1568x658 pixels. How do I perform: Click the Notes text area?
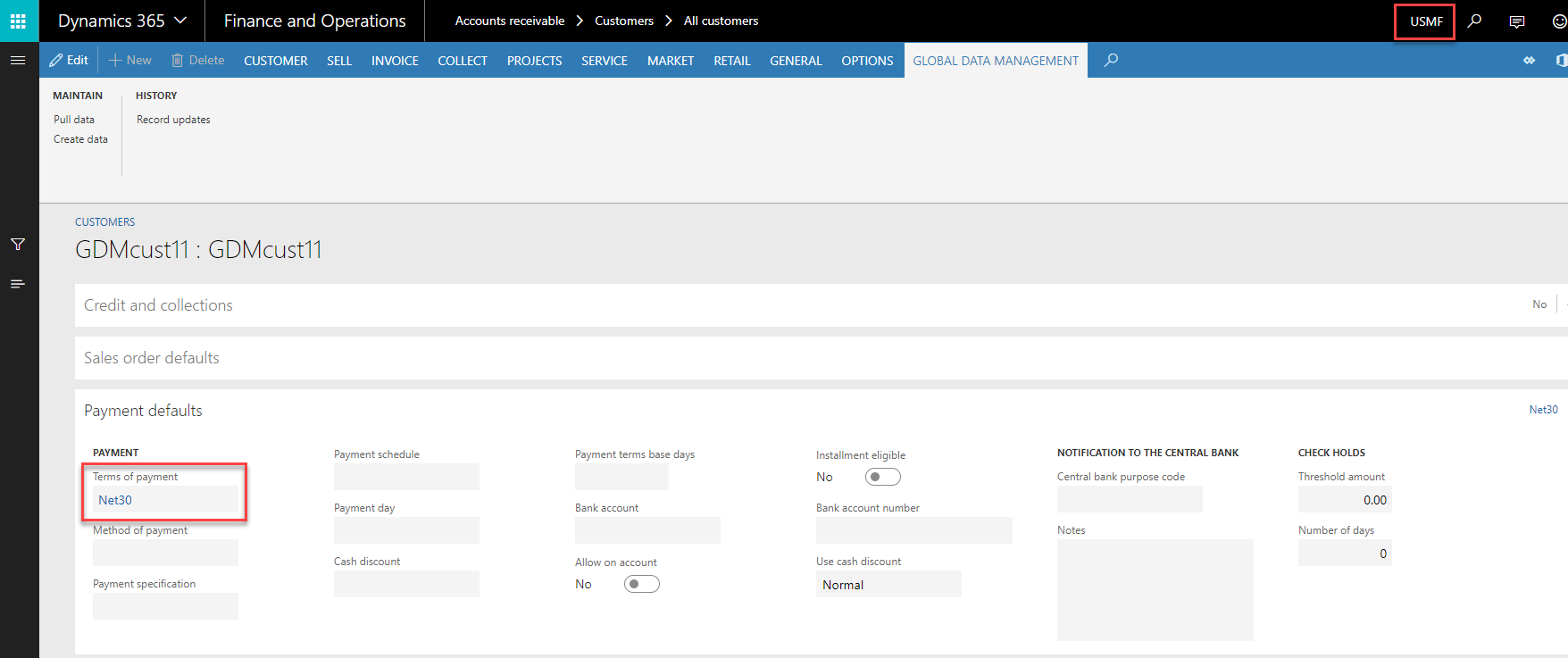(1155, 590)
